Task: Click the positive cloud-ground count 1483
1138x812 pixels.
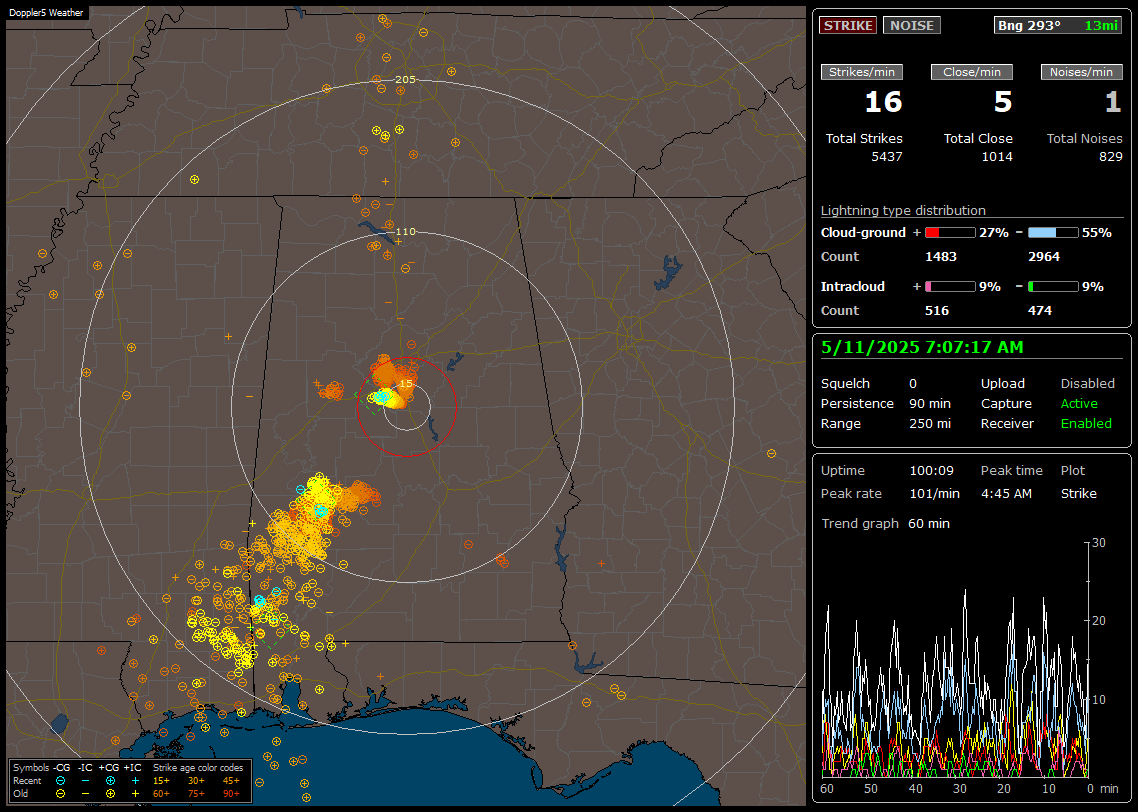Action: 941,257
